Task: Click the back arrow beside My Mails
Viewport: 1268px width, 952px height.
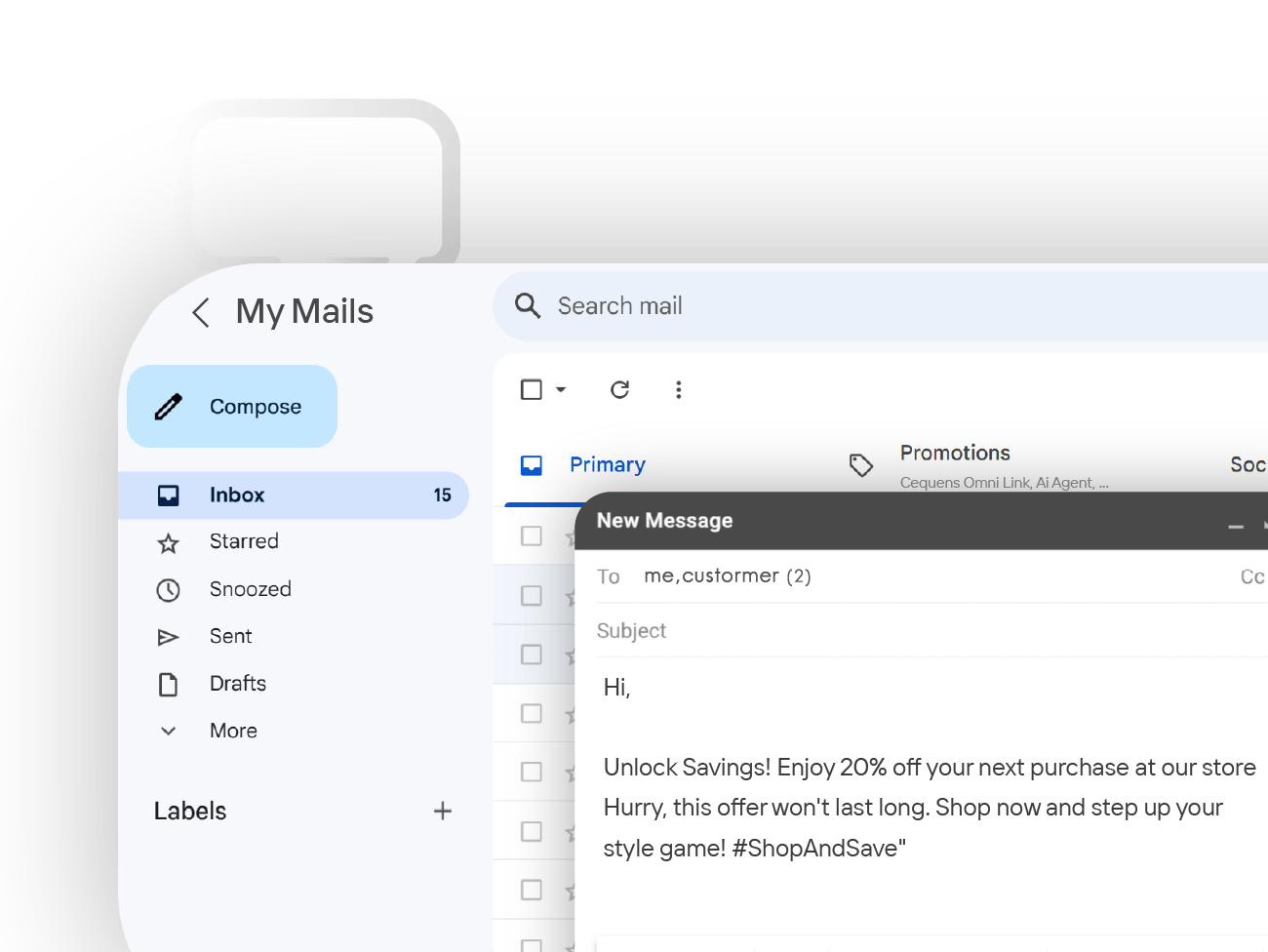Action: click(x=200, y=312)
